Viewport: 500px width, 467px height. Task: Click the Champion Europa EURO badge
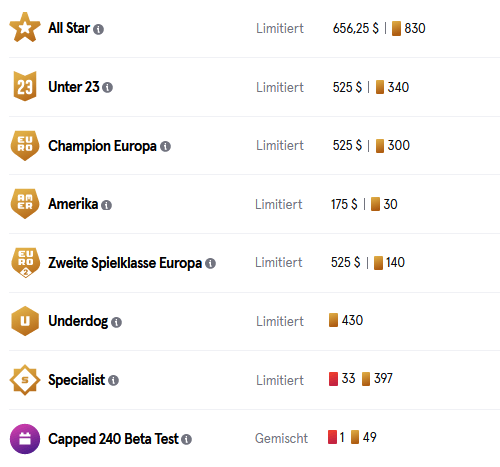click(25, 145)
